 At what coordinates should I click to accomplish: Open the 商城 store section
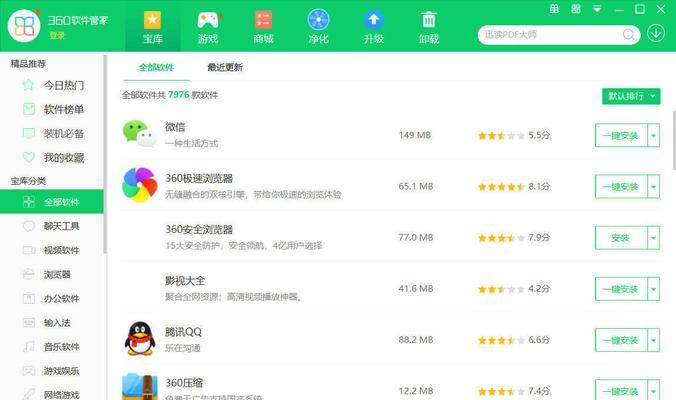263,28
